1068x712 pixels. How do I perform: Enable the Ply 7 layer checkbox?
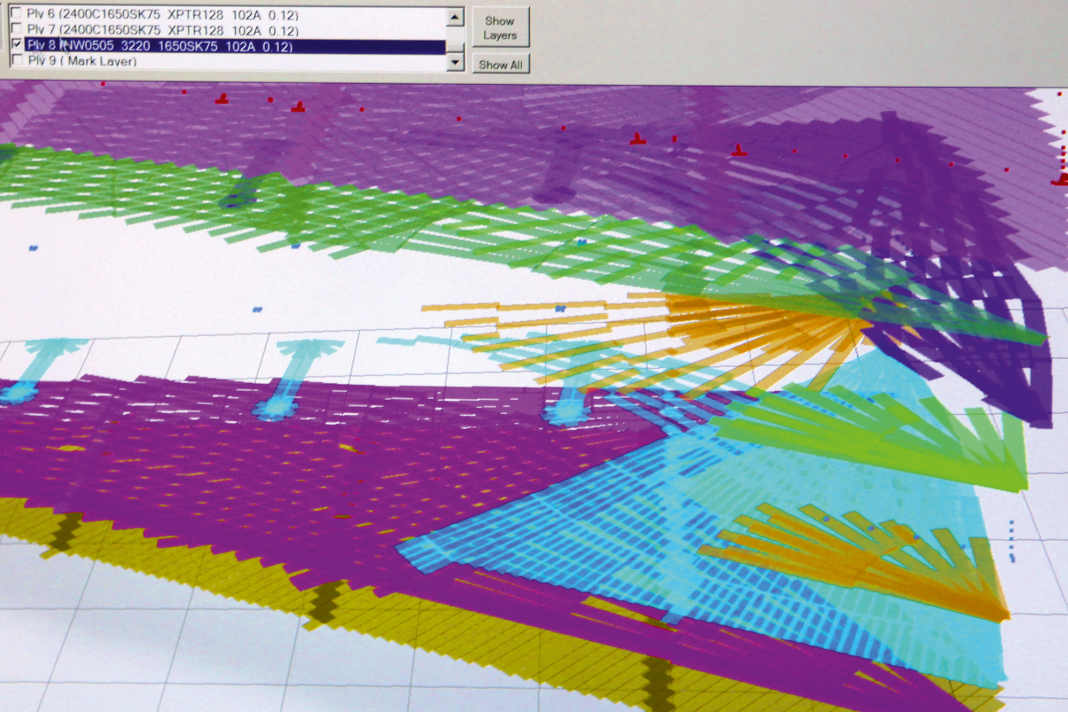pyautogui.click(x=15, y=30)
